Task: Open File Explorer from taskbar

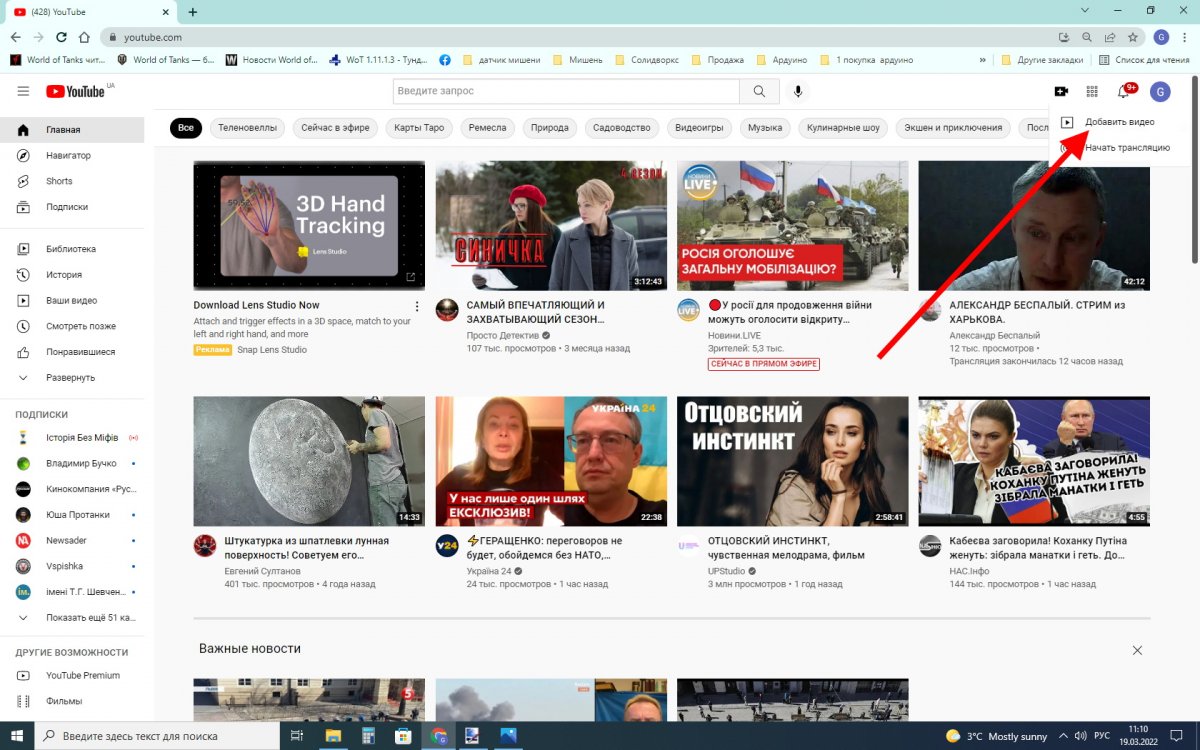Action: tap(333, 736)
